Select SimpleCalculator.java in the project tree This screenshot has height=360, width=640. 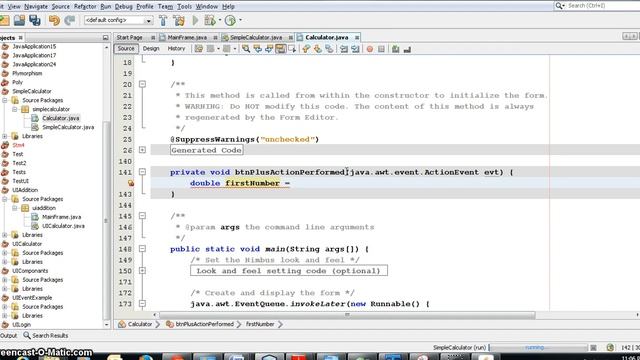(68, 127)
